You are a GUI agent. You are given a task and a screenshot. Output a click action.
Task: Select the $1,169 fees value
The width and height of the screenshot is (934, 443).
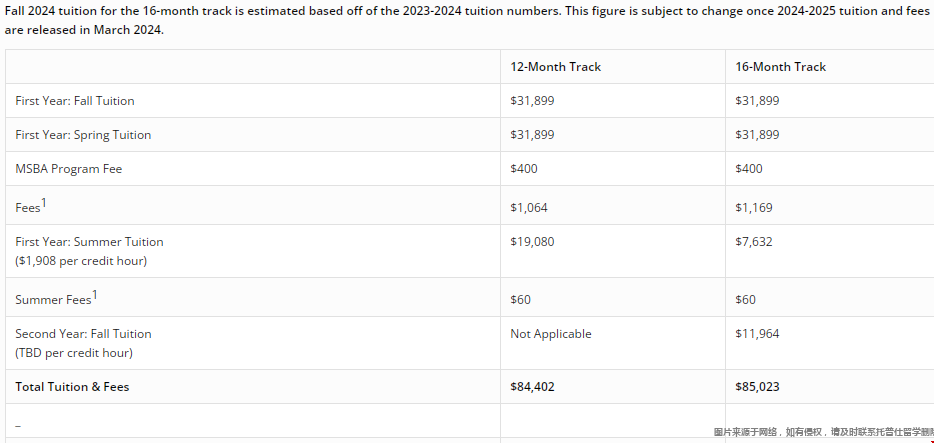coord(753,208)
